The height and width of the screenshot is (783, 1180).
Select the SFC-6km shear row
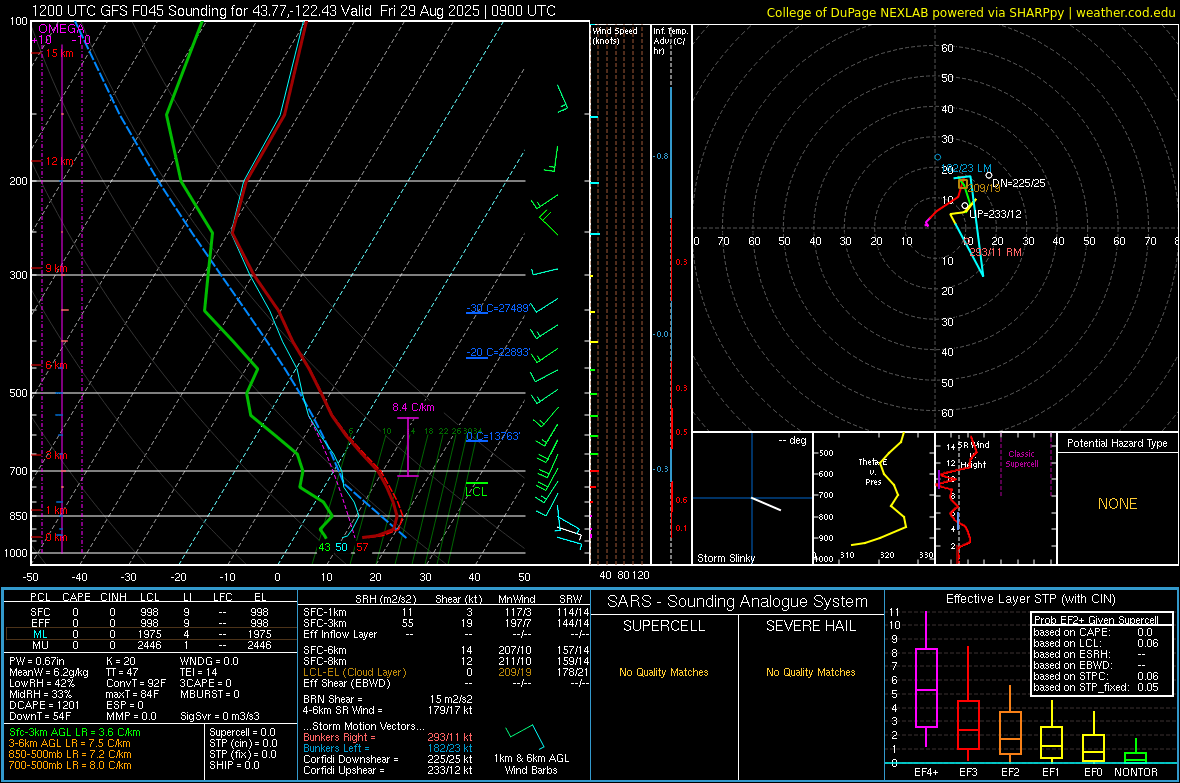(x=445, y=650)
